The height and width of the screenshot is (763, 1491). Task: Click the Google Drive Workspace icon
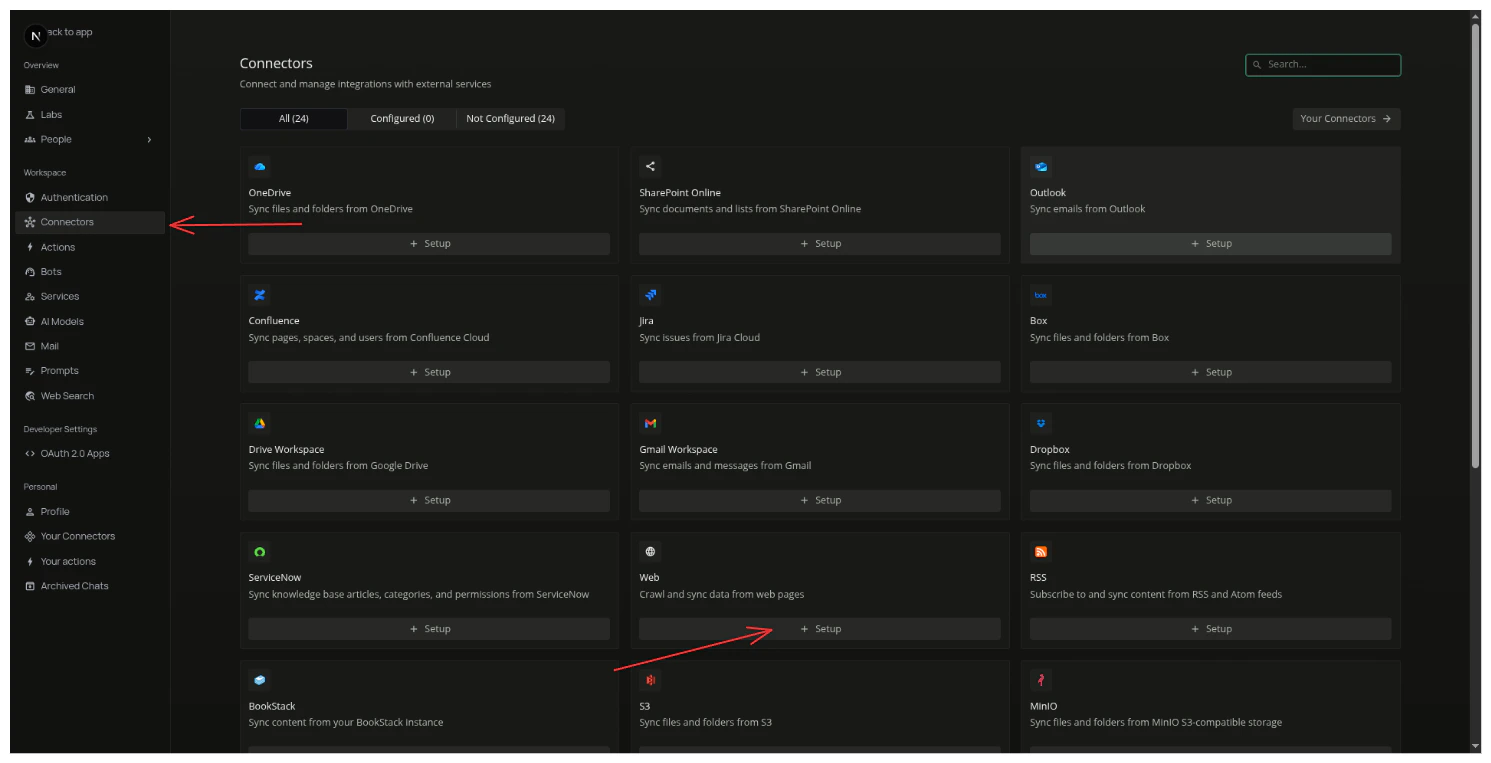[x=260, y=424]
